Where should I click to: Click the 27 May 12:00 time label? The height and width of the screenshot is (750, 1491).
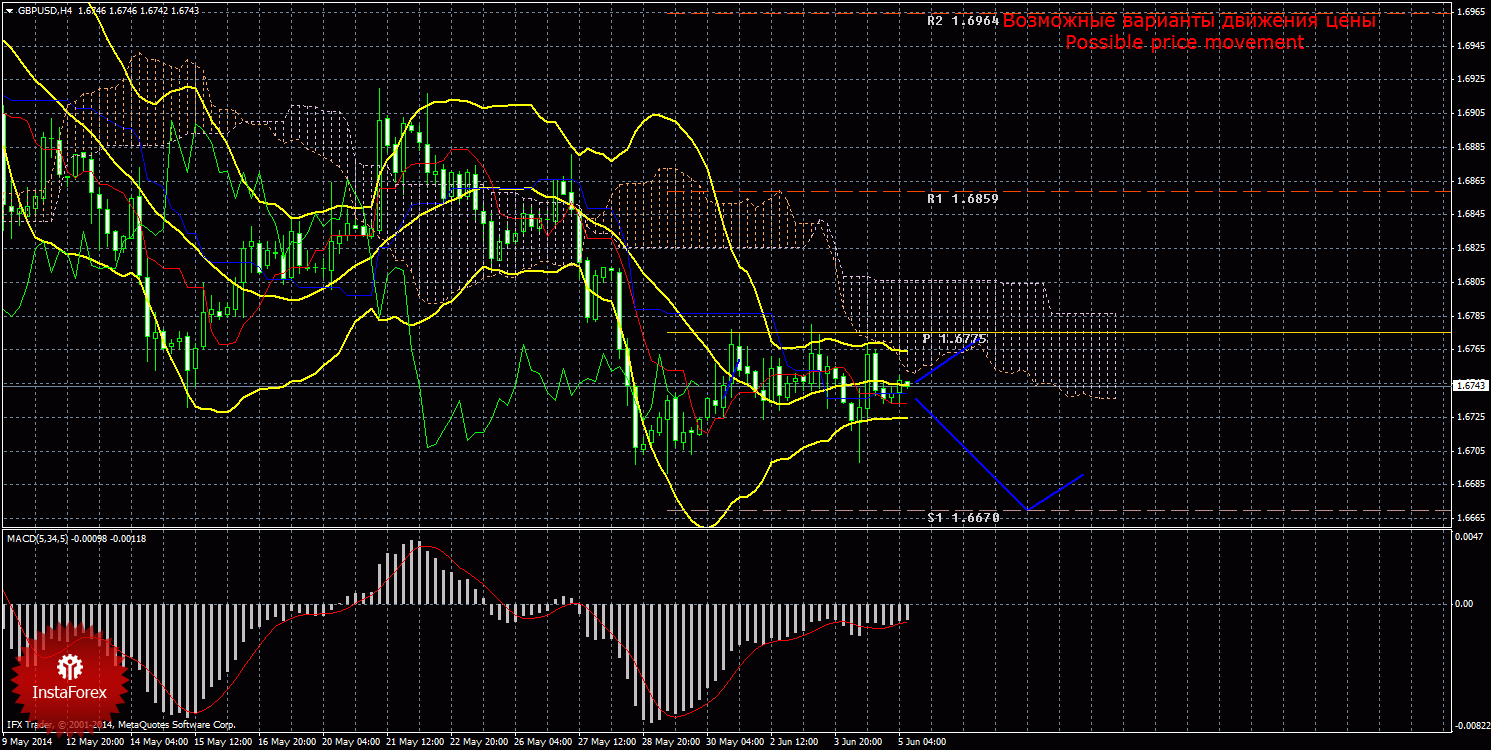click(x=607, y=743)
